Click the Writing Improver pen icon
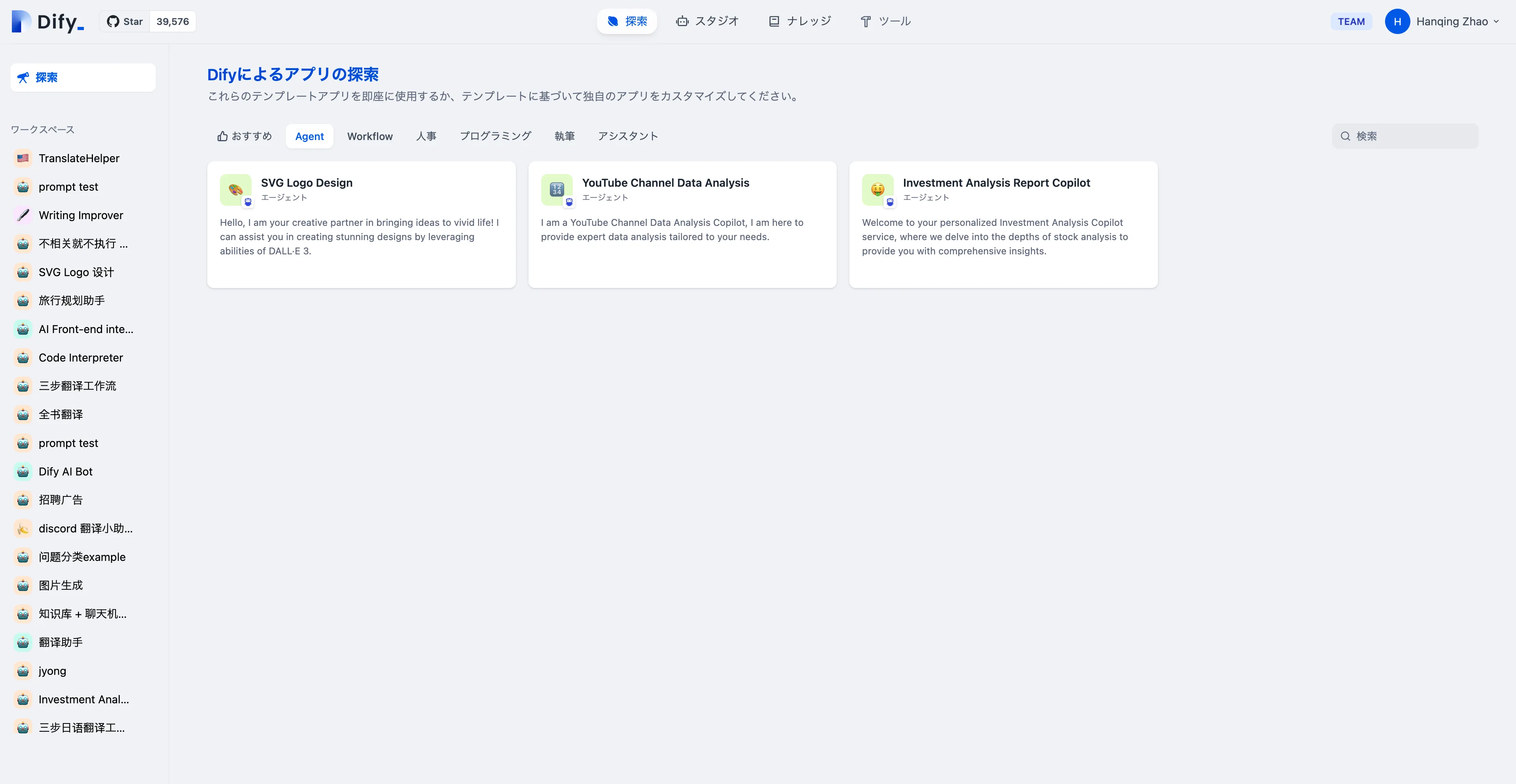 [23, 216]
